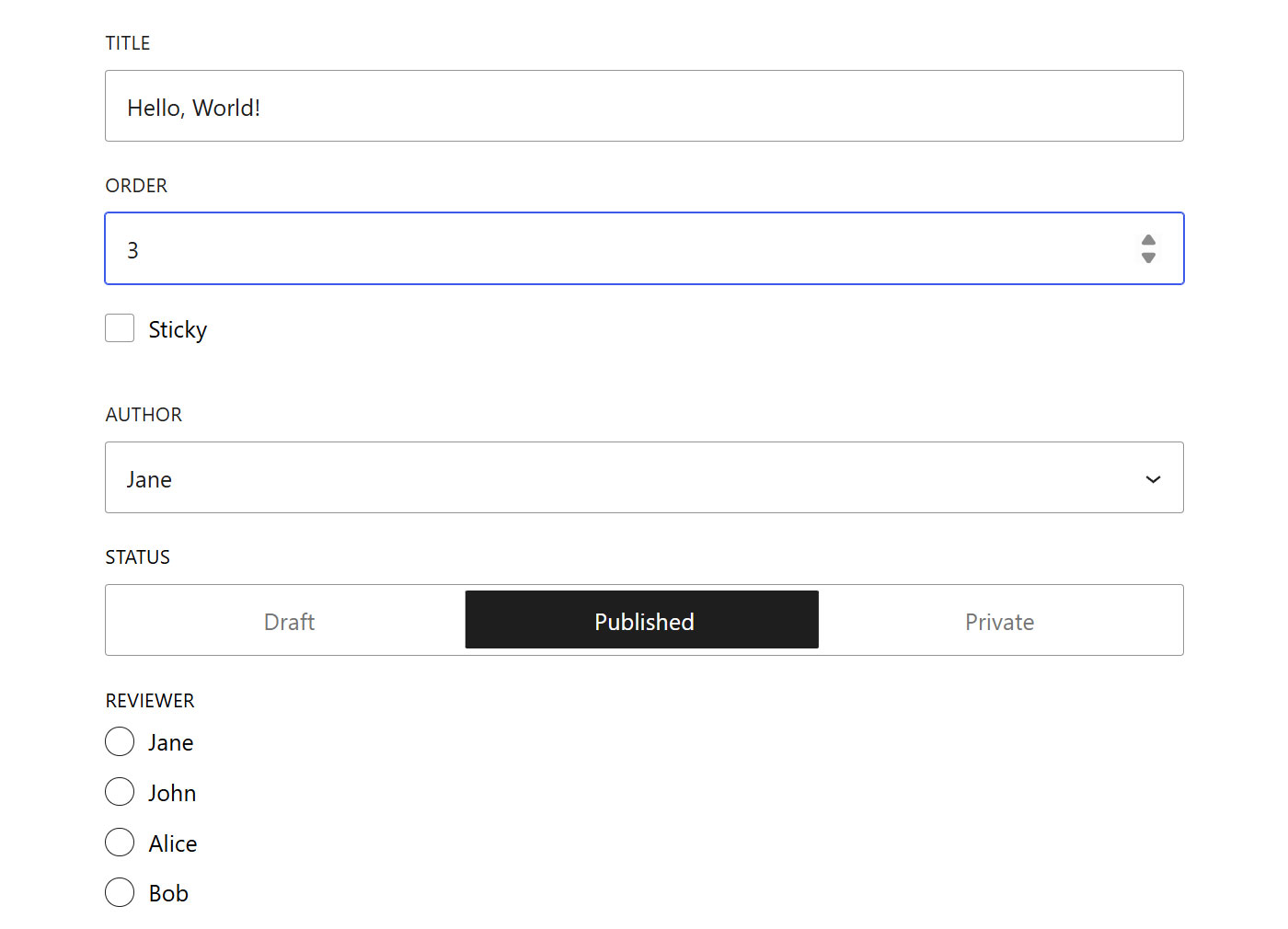Click the TITLE field label
This screenshot has width=1288, height=929.
[x=128, y=42]
